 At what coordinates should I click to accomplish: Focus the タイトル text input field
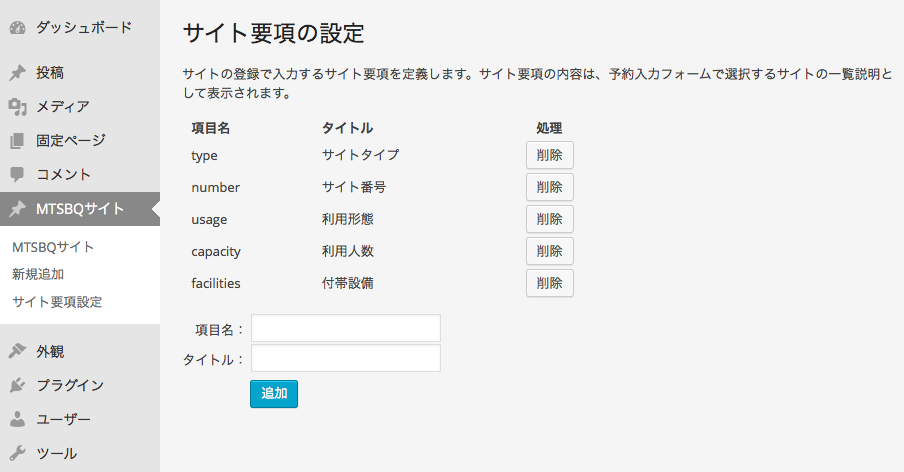coord(345,358)
